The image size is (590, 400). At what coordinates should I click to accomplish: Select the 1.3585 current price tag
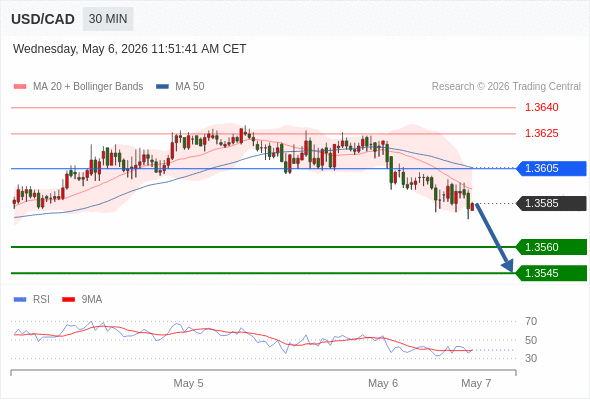point(551,203)
